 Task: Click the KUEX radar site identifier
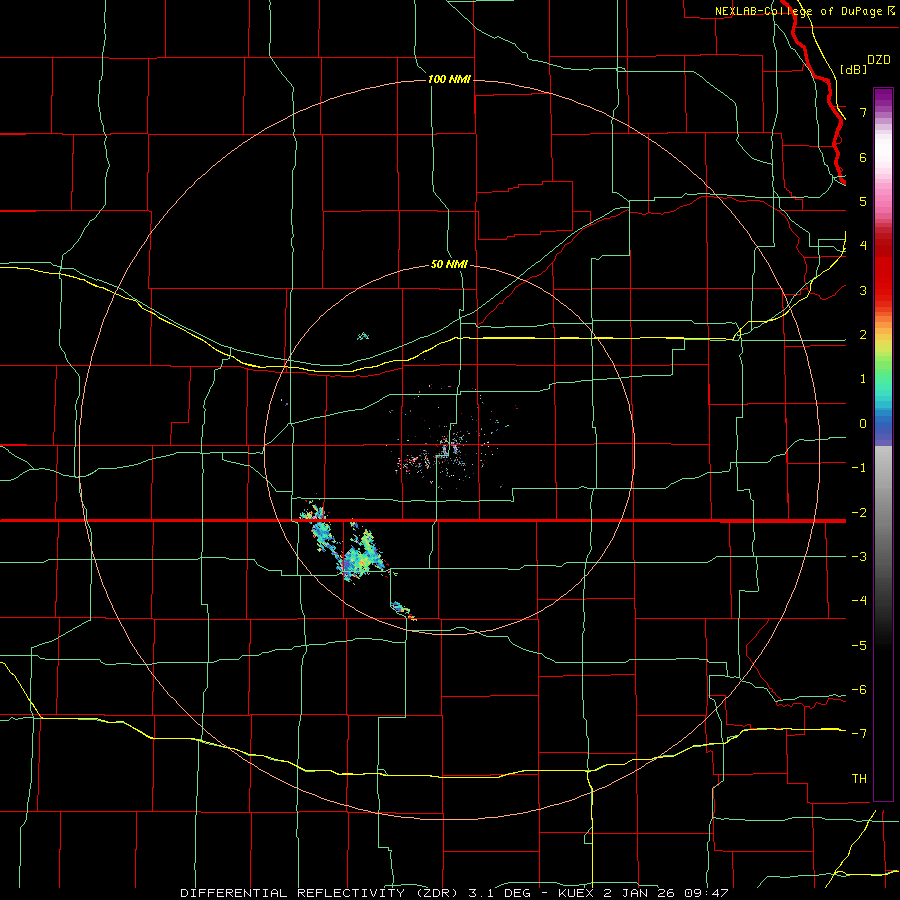pos(576,893)
